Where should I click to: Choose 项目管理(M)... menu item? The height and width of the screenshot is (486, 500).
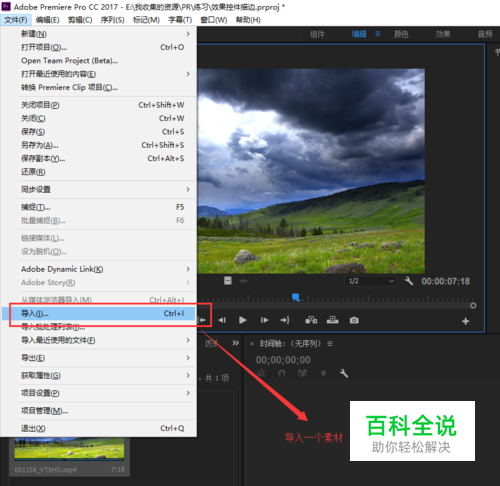point(99,411)
